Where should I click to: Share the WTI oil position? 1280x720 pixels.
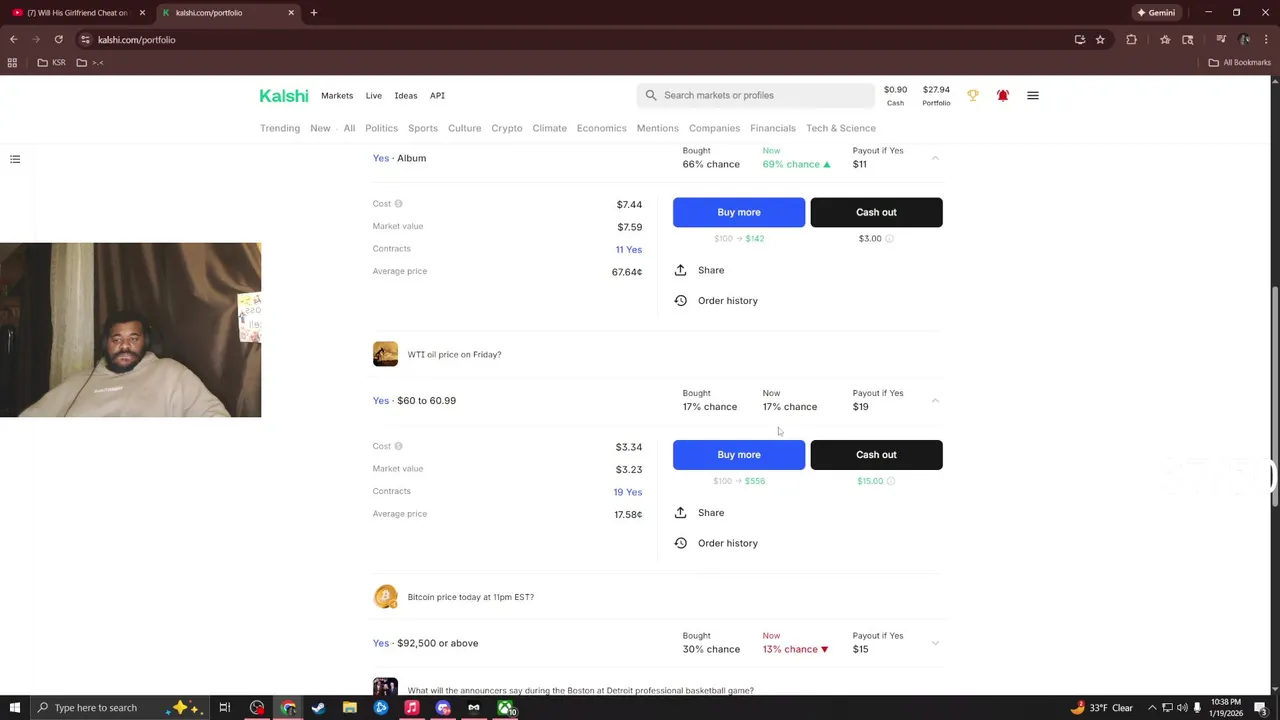pyautogui.click(x=699, y=513)
